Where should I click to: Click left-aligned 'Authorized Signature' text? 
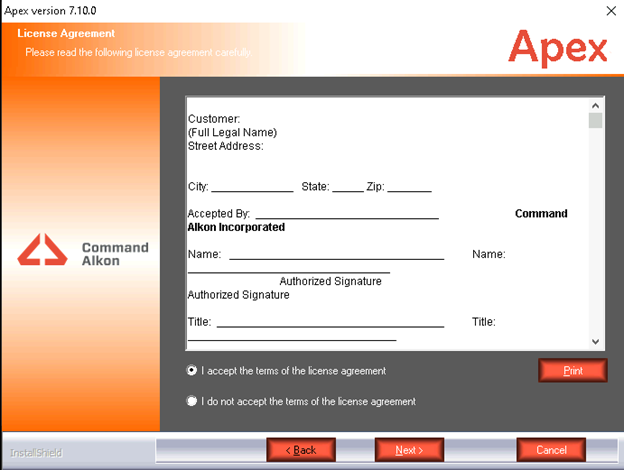pos(238,295)
